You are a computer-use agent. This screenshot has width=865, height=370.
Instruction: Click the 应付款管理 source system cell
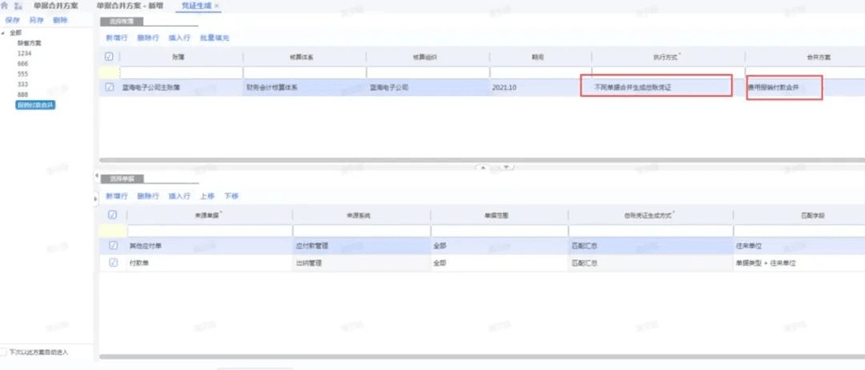pyautogui.click(x=361, y=246)
